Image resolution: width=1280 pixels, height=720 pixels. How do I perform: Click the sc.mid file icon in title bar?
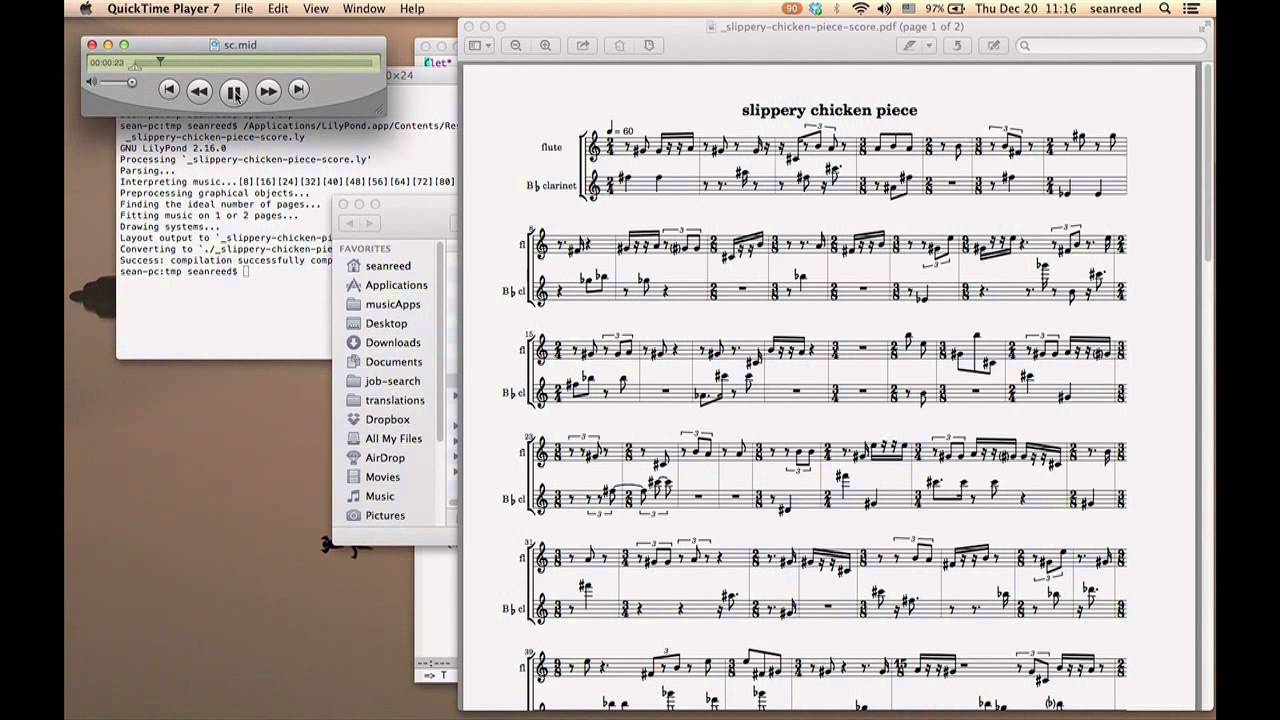click(215, 44)
